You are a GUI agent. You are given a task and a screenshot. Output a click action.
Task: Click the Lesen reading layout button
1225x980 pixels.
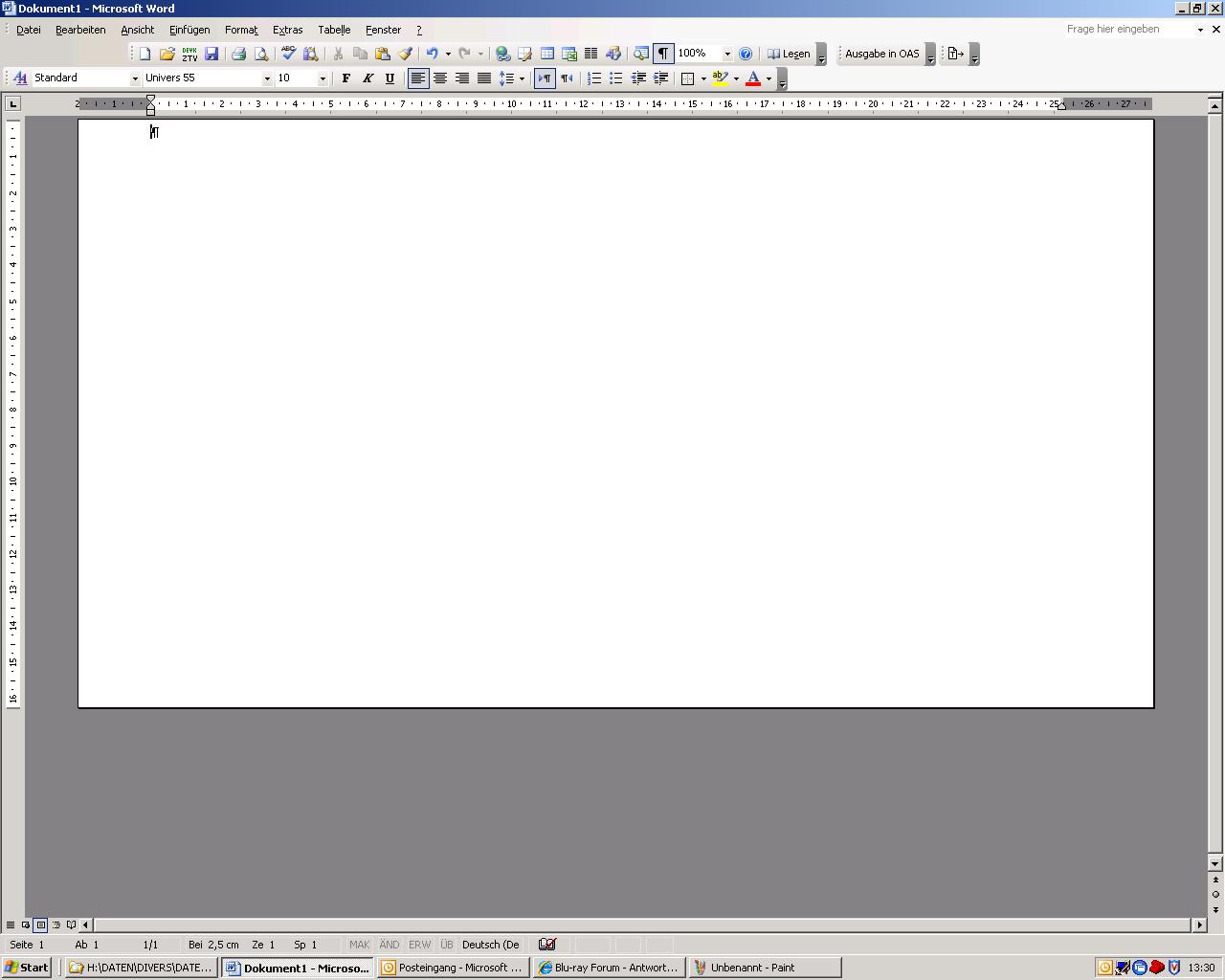pyautogui.click(x=789, y=54)
